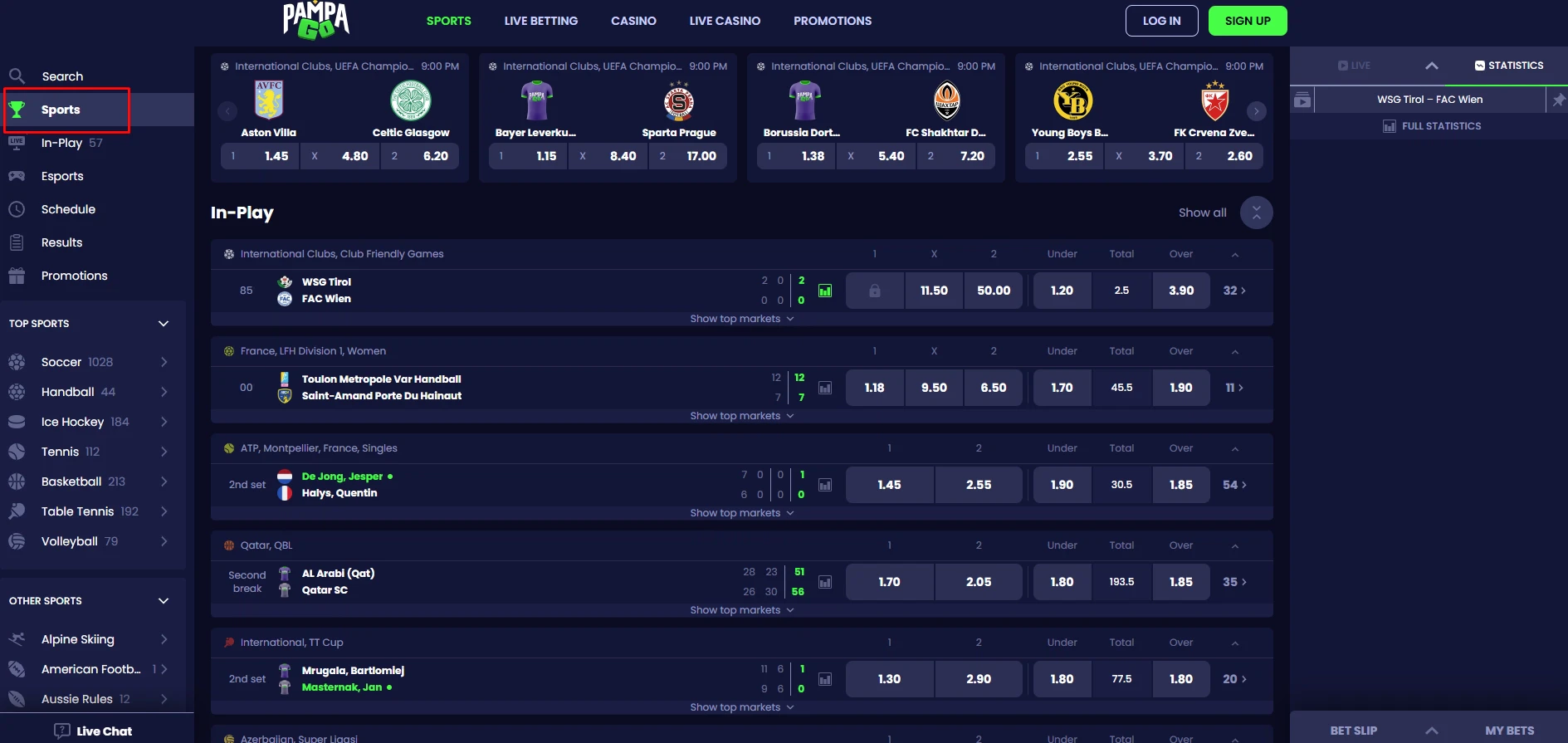Click the LOG IN button
The height and width of the screenshot is (743, 1568).
1162,21
